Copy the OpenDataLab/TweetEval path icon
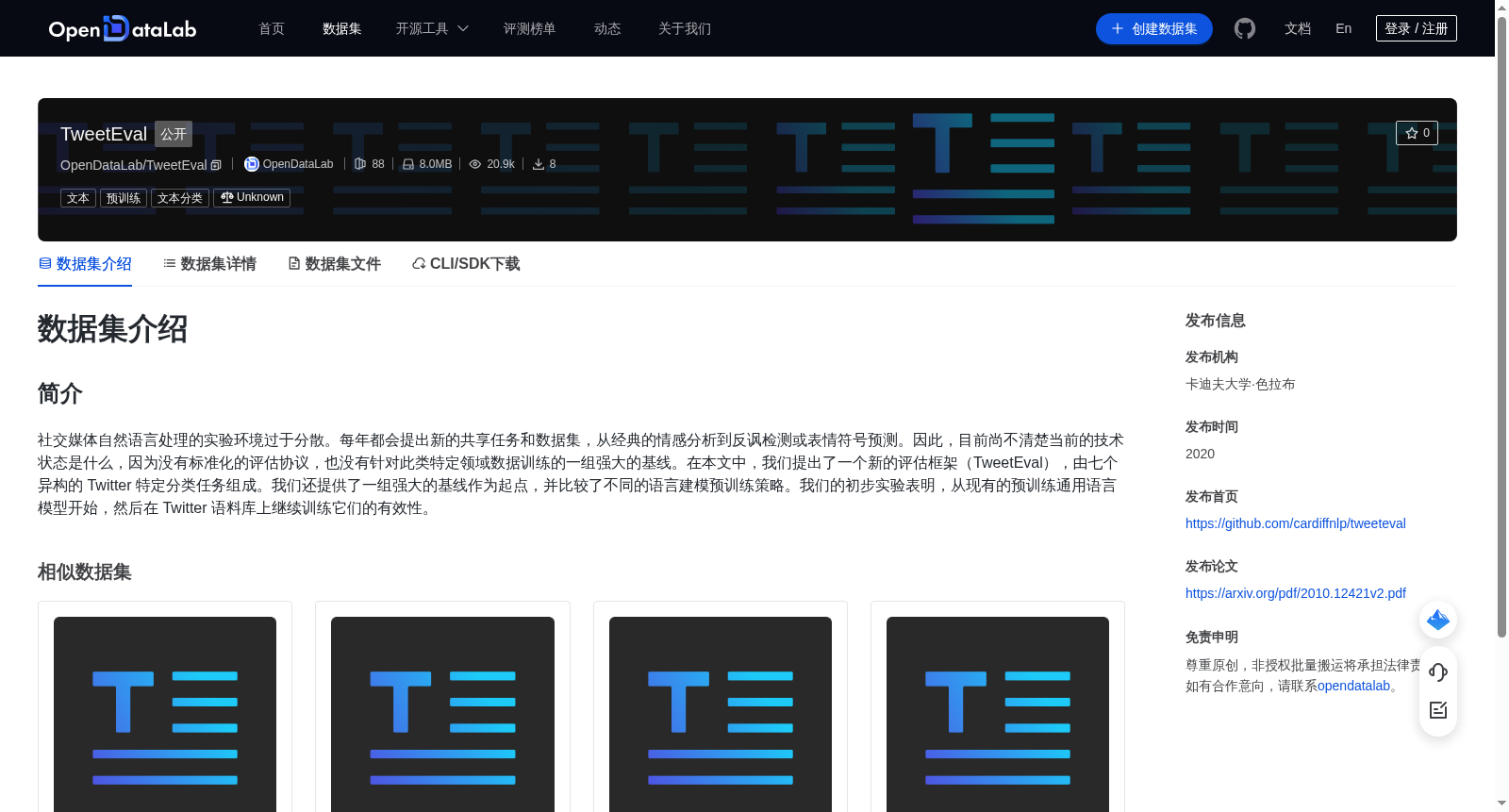This screenshot has width=1509, height=812. point(216,165)
